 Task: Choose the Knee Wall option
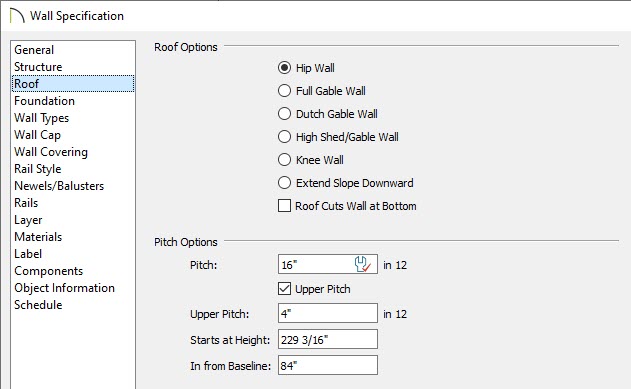284,160
